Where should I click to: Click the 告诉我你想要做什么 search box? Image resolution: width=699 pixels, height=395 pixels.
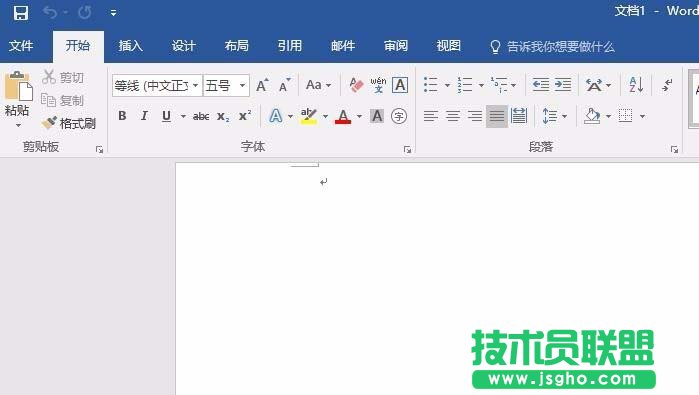[553, 46]
